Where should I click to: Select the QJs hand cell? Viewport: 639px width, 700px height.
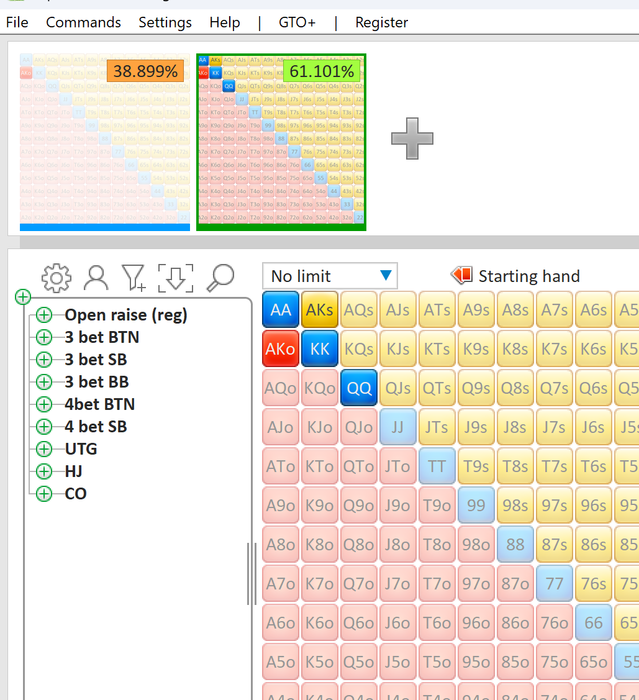coord(398,388)
